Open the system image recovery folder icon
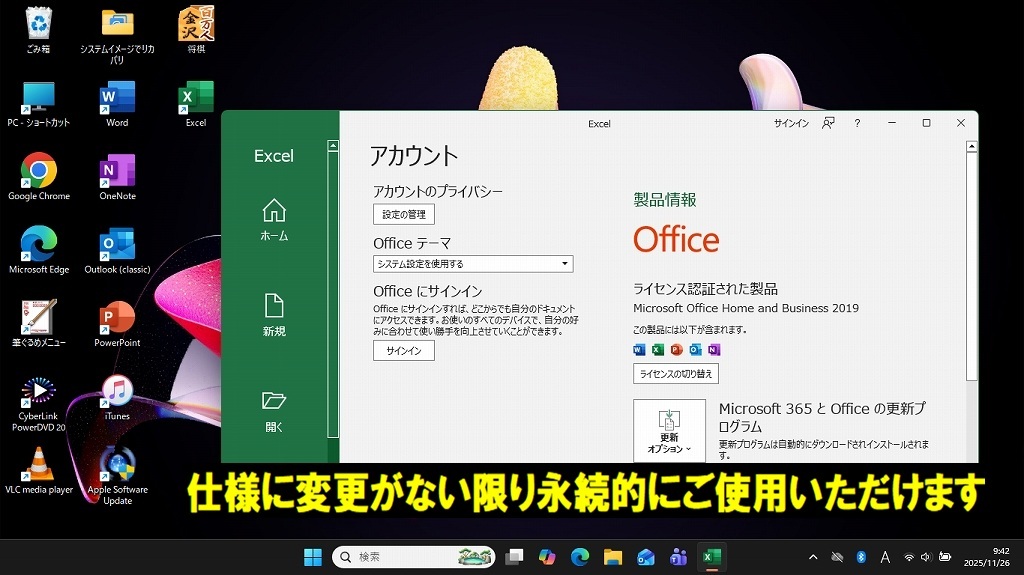This screenshot has width=1024, height=575. (x=118, y=35)
